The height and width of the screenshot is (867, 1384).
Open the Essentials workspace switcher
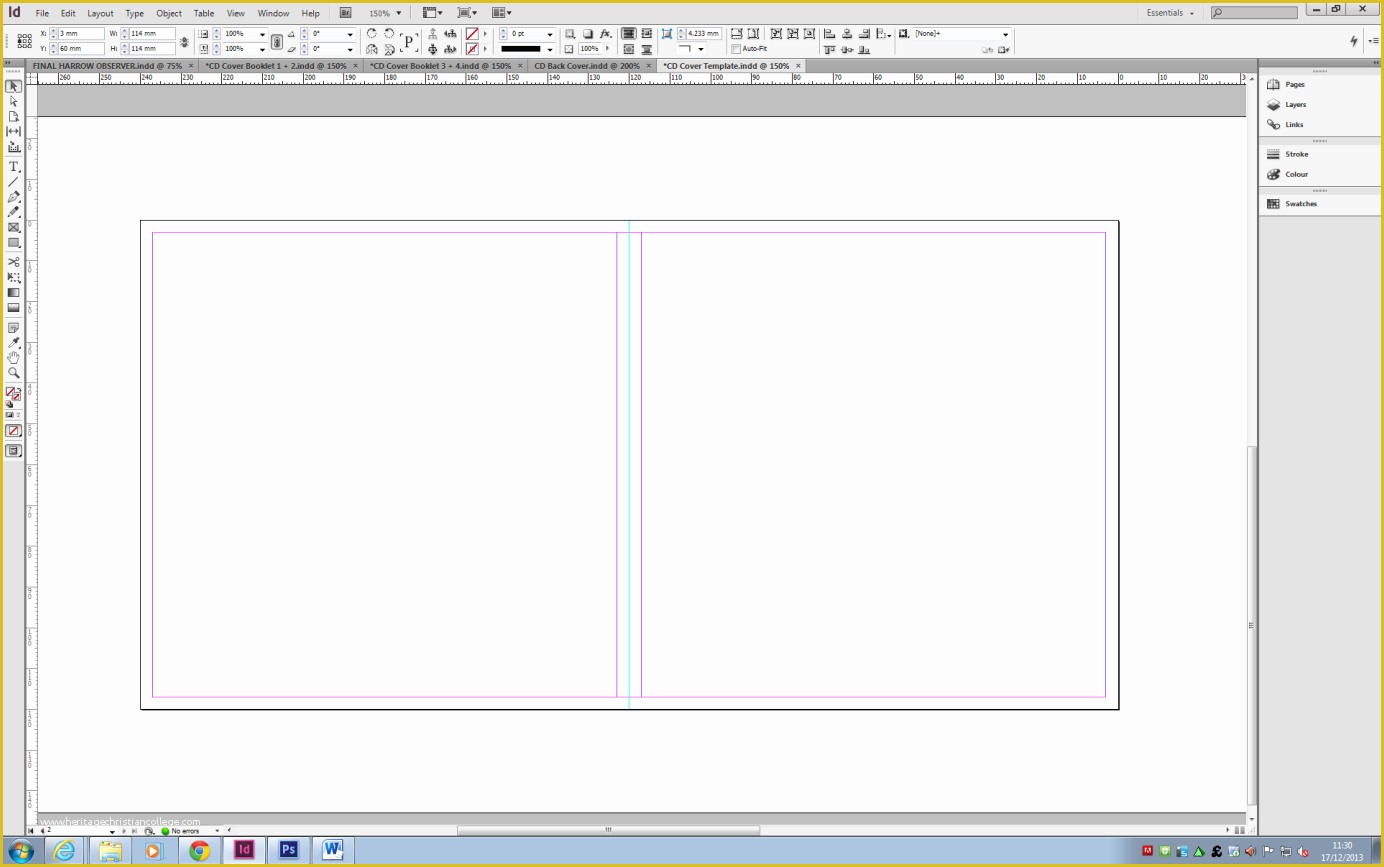(x=1170, y=13)
